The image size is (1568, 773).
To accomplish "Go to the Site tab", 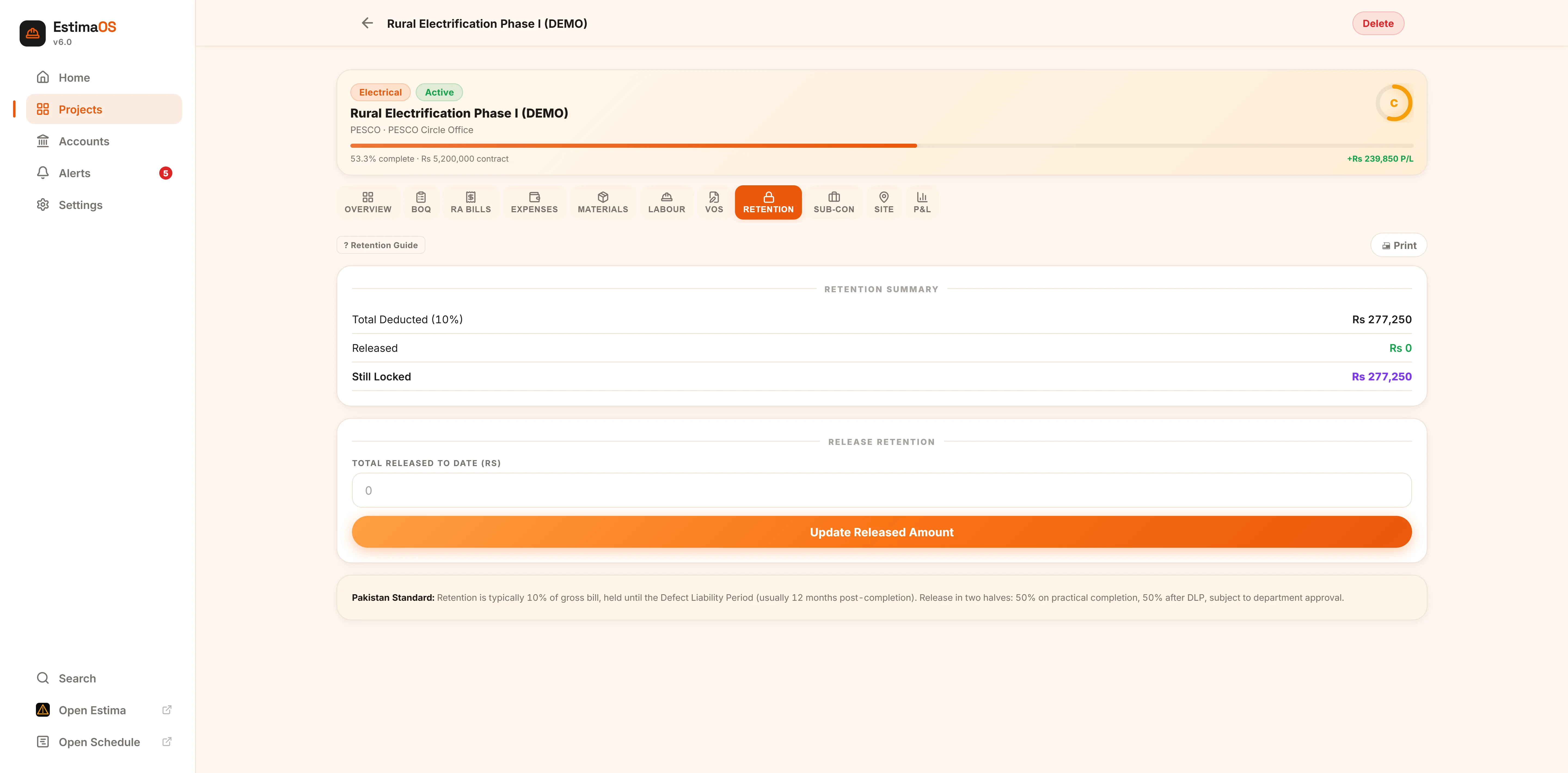I will pyautogui.click(x=884, y=202).
